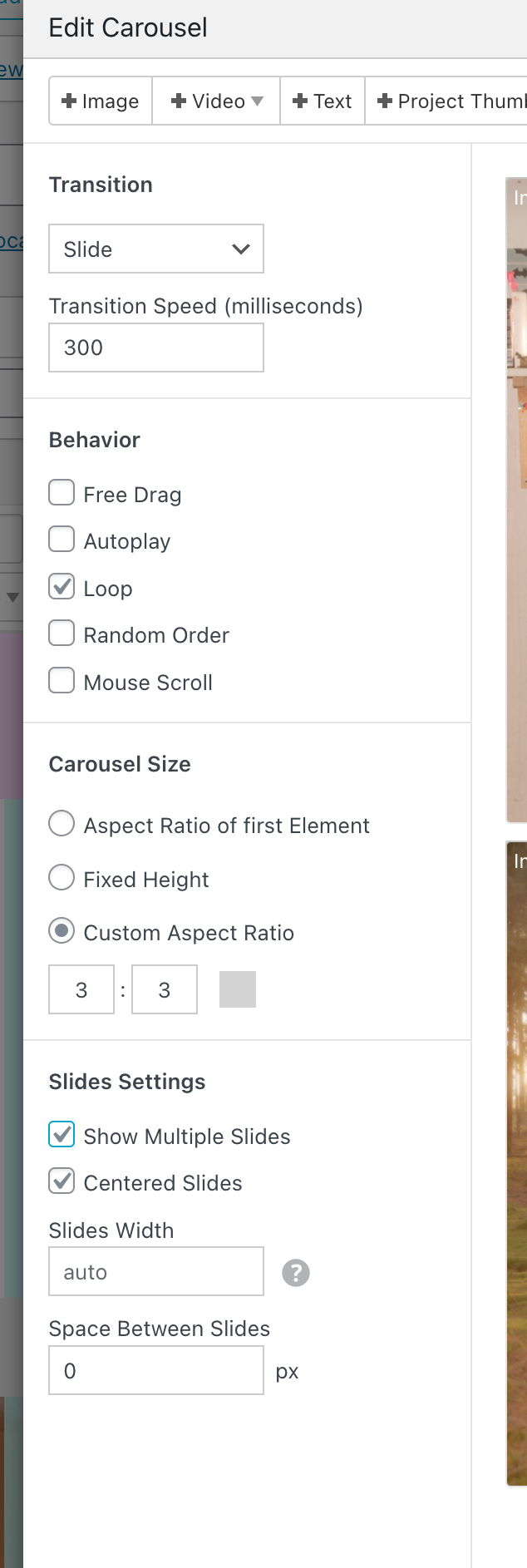Enable Free Drag behavior
This screenshot has width=527, height=1568.
tap(62, 492)
